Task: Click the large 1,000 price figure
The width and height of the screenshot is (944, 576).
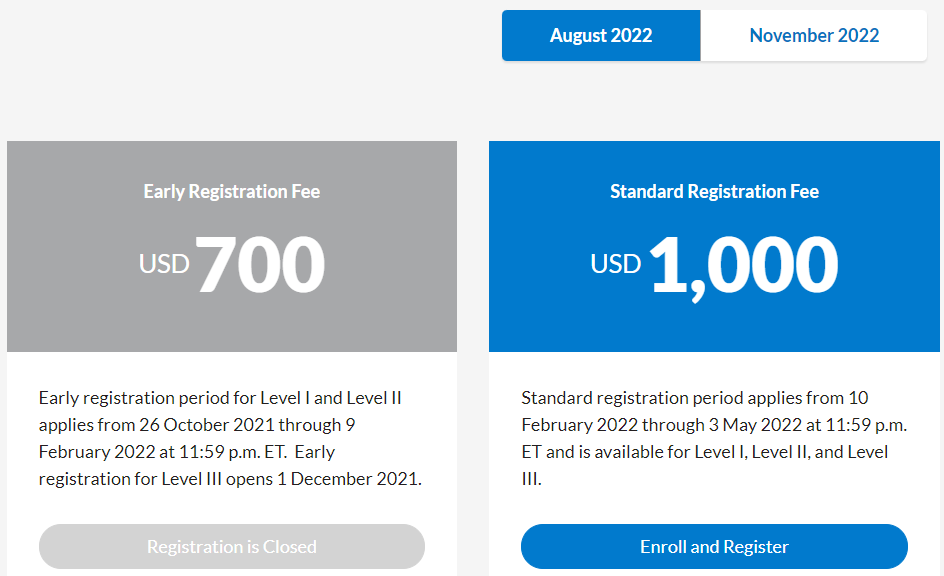Action: pos(744,265)
